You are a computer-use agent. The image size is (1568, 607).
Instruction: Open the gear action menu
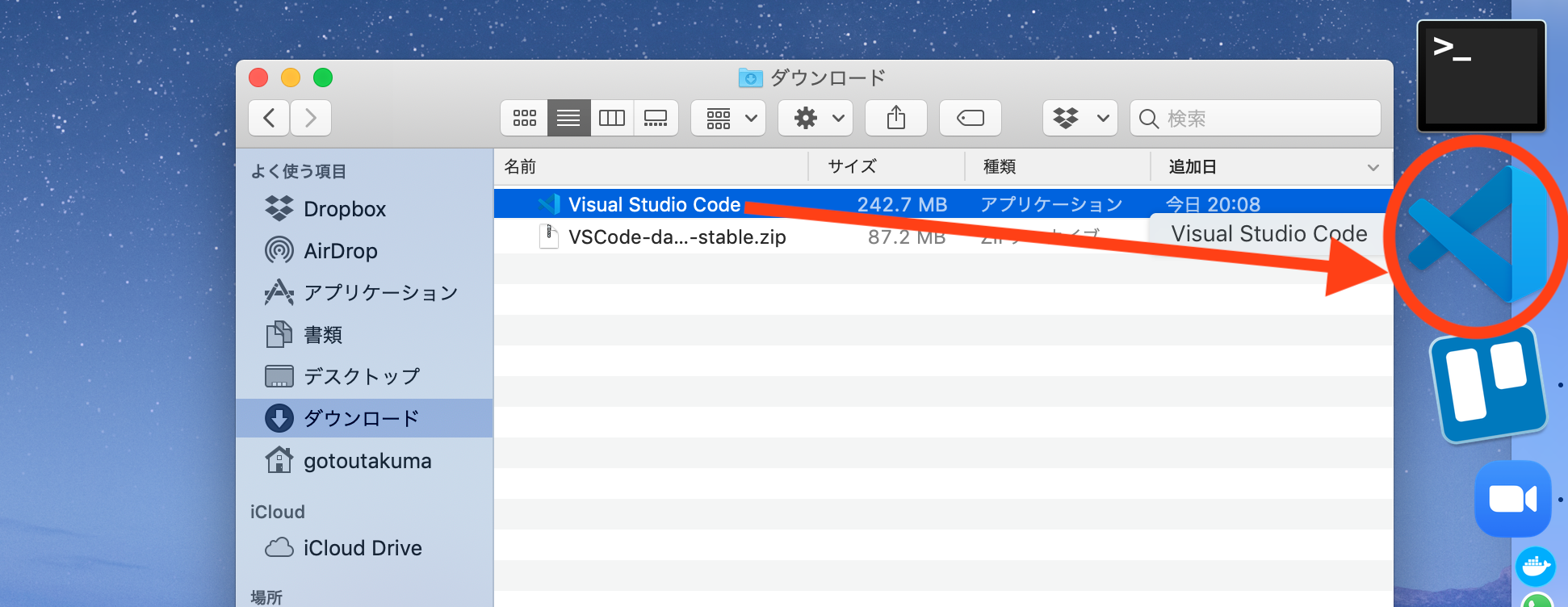[x=815, y=118]
